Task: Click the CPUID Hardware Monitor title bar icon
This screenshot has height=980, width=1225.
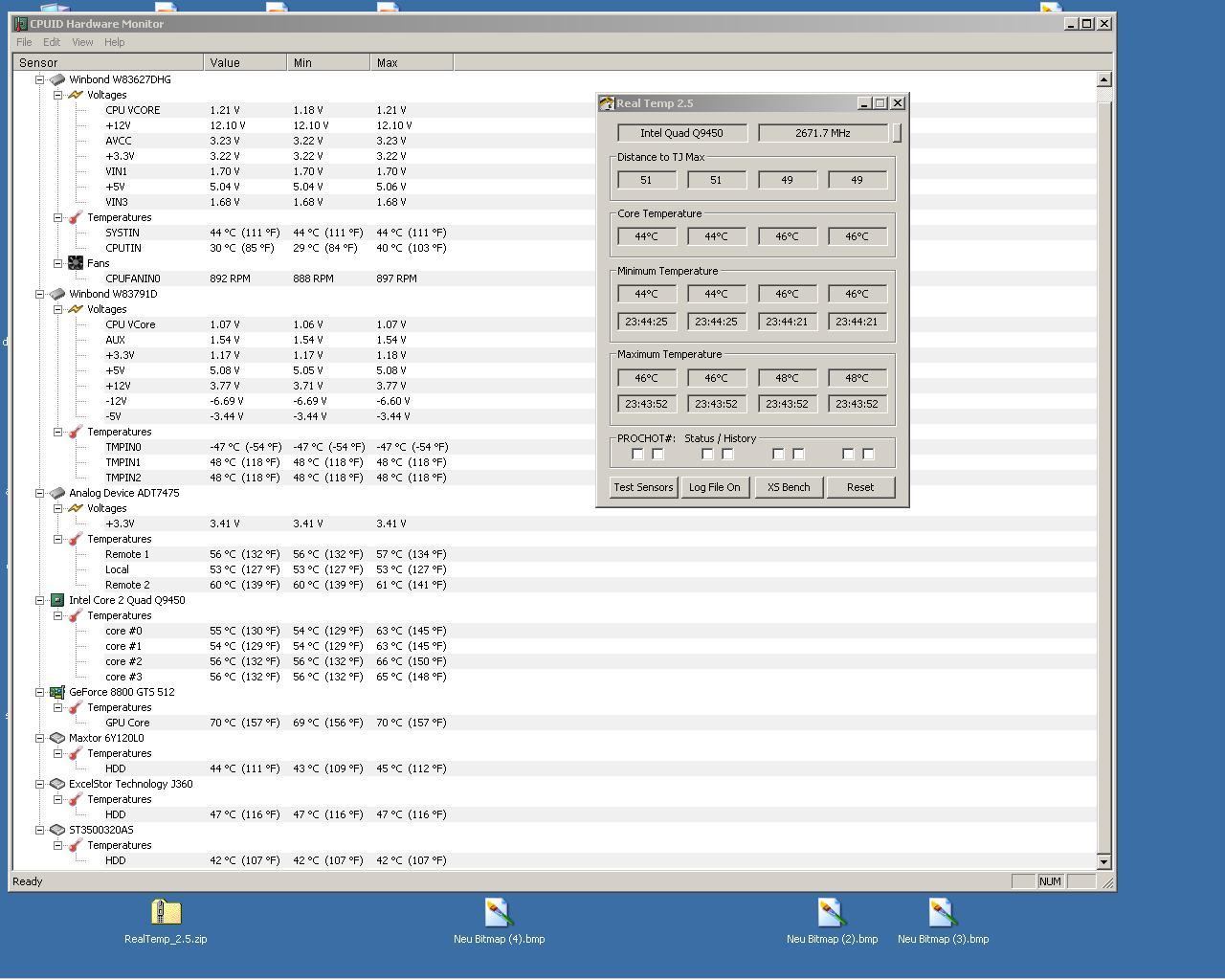Action: pyautogui.click(x=20, y=23)
